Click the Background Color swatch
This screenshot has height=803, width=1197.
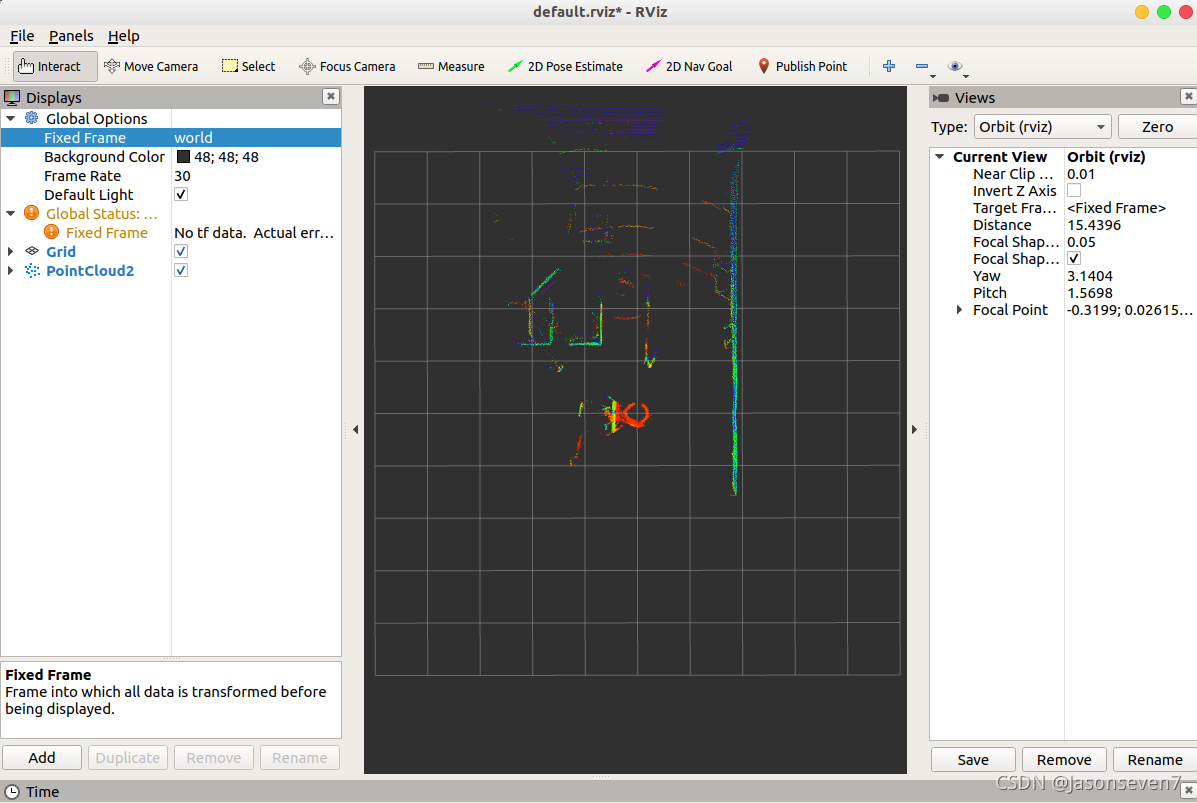183,156
